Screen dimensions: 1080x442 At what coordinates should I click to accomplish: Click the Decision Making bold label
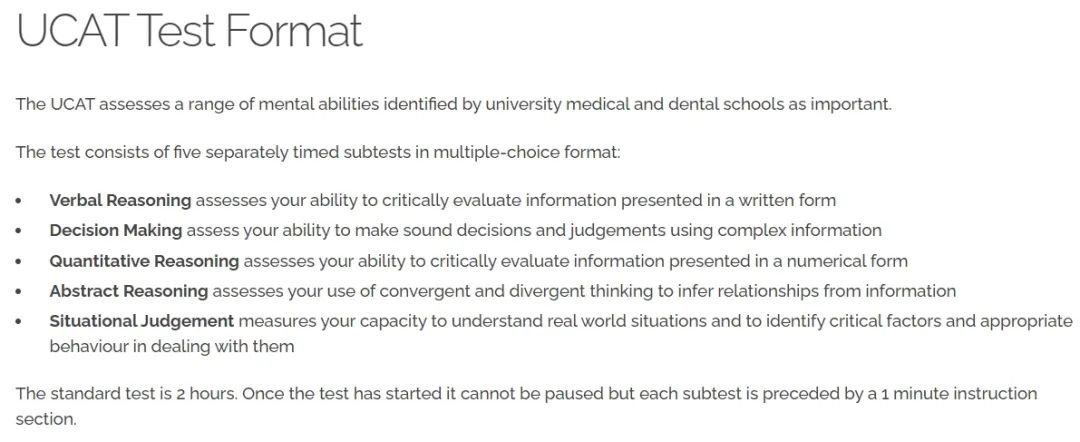[x=116, y=231]
